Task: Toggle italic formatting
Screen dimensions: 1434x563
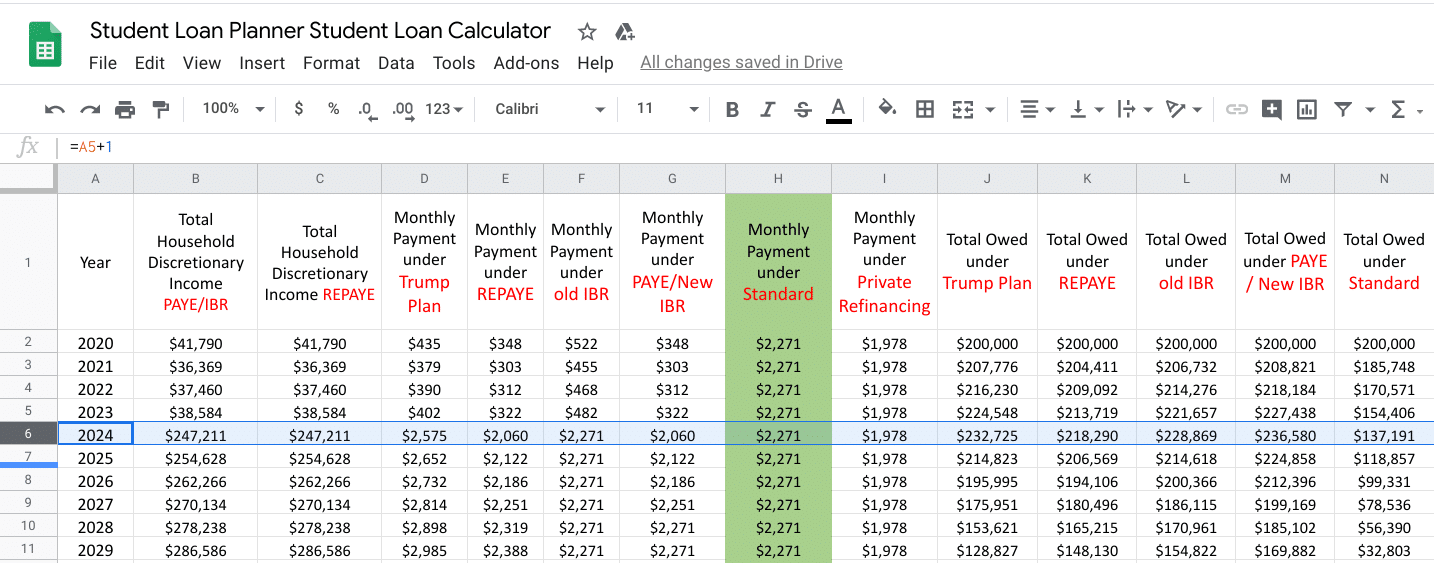Action: click(767, 109)
